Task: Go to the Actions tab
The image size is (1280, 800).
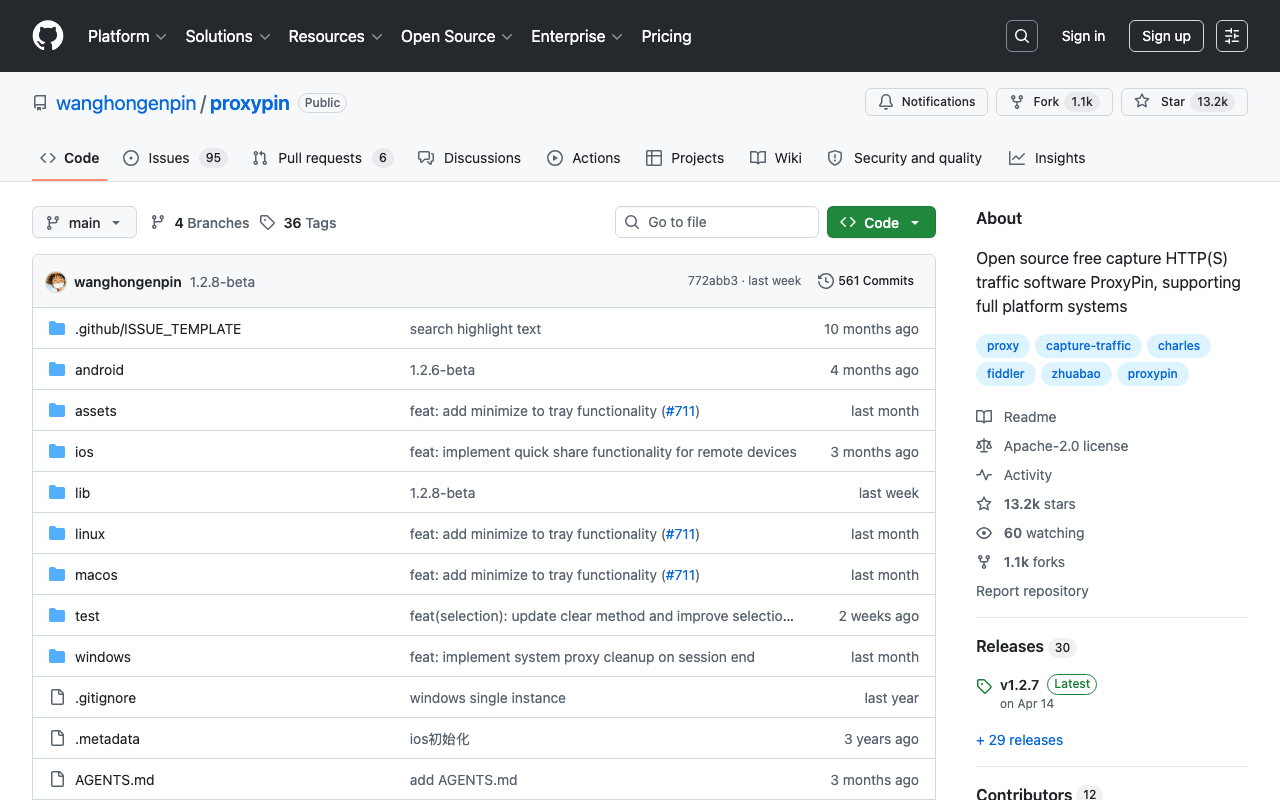Action: 584,158
